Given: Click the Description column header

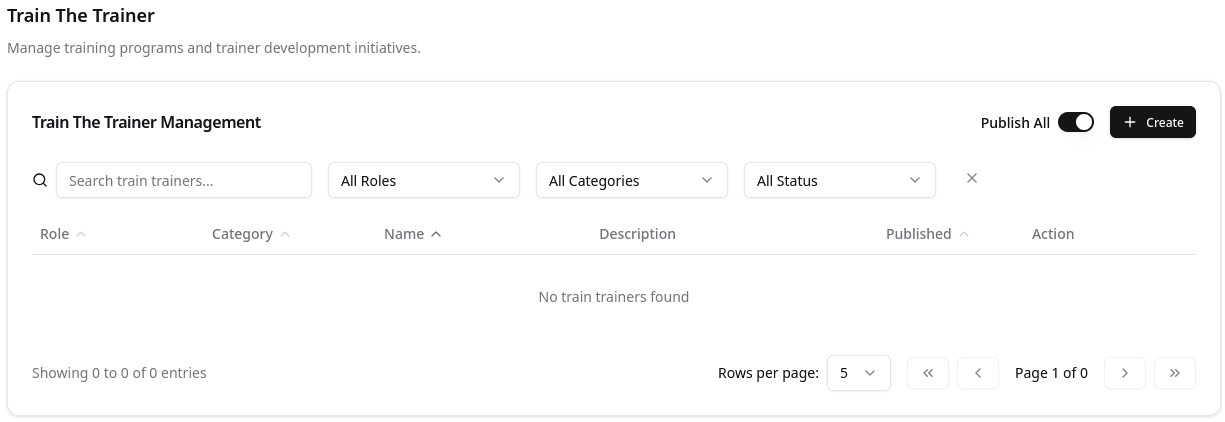Looking at the screenshot, I should pos(637,234).
